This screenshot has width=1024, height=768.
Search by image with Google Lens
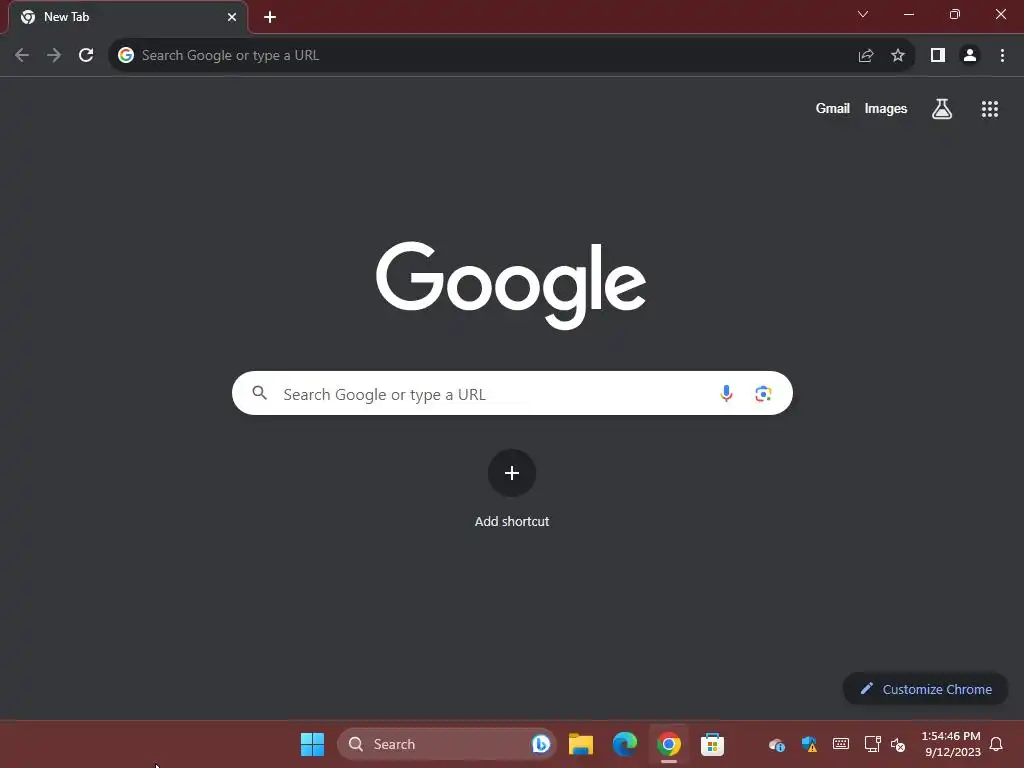763,394
